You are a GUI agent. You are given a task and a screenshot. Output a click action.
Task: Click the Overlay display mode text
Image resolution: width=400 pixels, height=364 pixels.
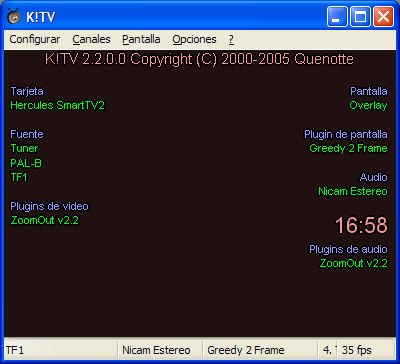coord(368,105)
